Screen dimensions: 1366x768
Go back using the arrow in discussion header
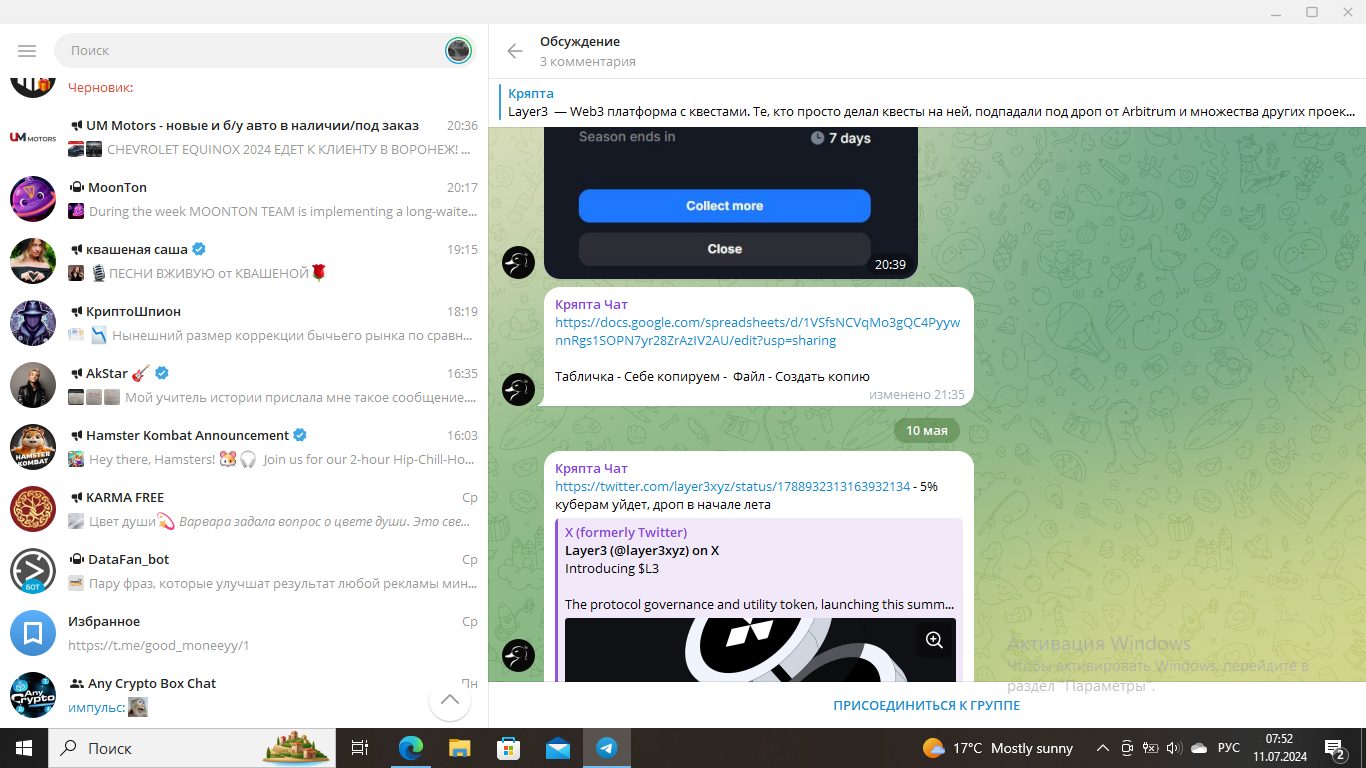515,51
